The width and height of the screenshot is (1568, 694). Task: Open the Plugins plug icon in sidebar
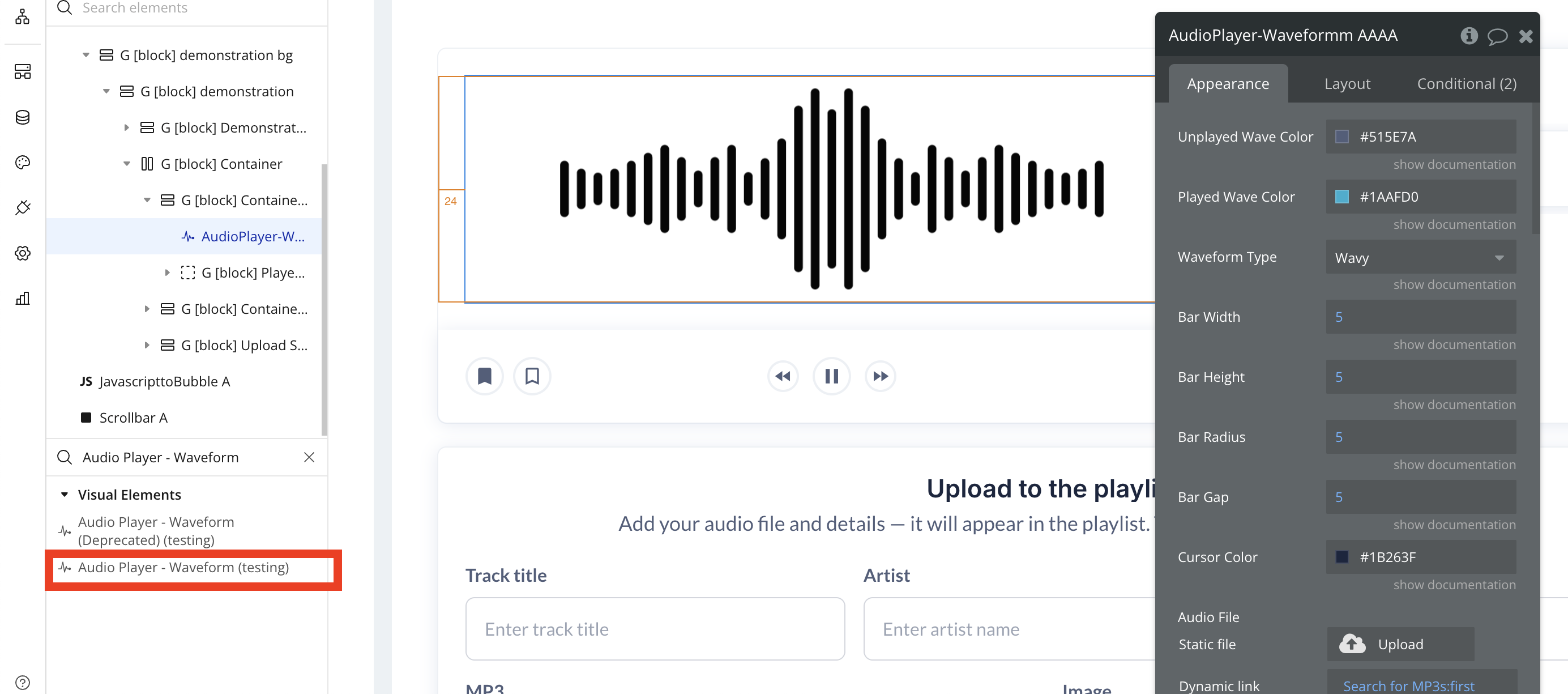coord(23,207)
